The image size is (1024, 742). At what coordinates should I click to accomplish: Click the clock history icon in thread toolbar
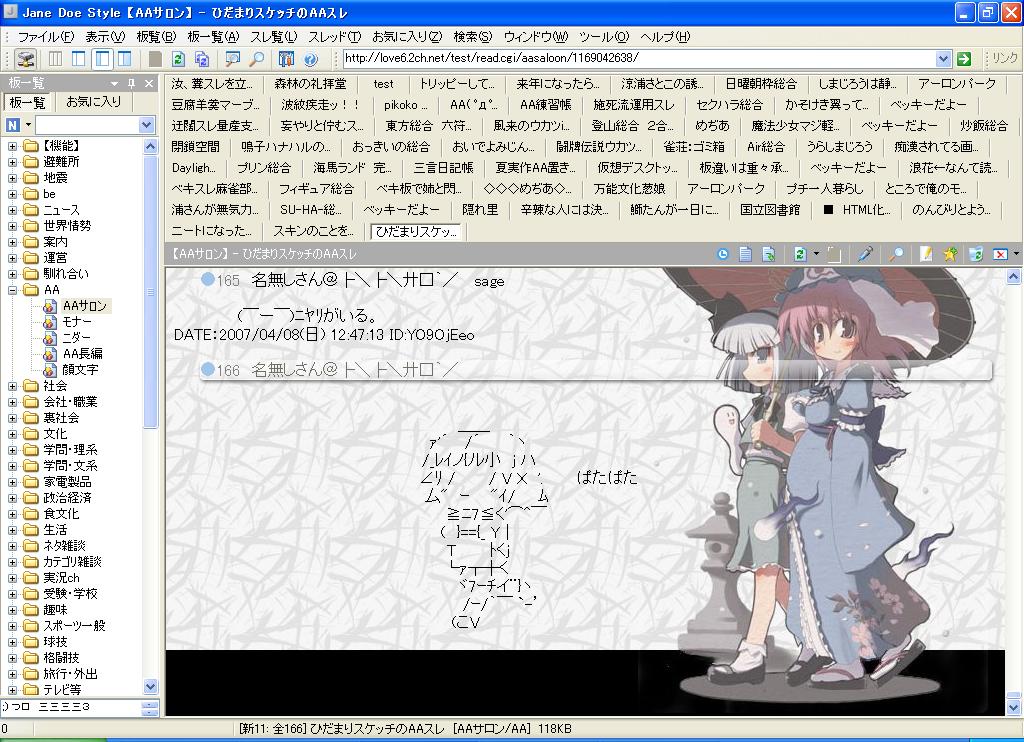(722, 254)
